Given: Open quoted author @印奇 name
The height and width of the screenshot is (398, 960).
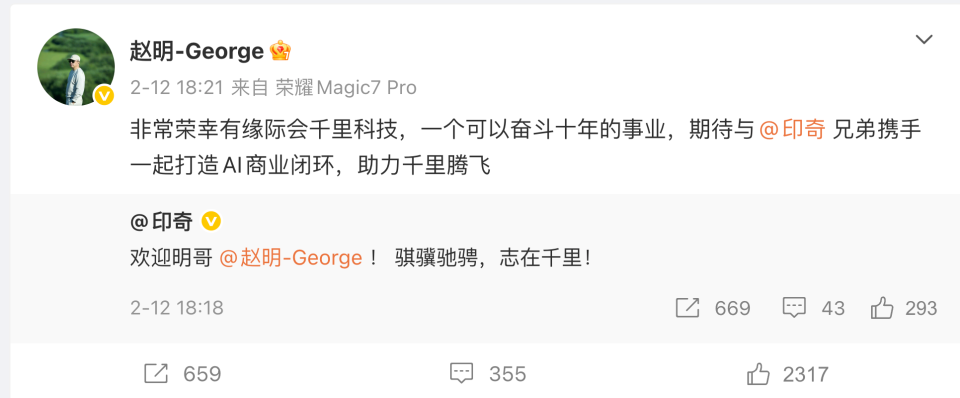Looking at the screenshot, I should 162,220.
